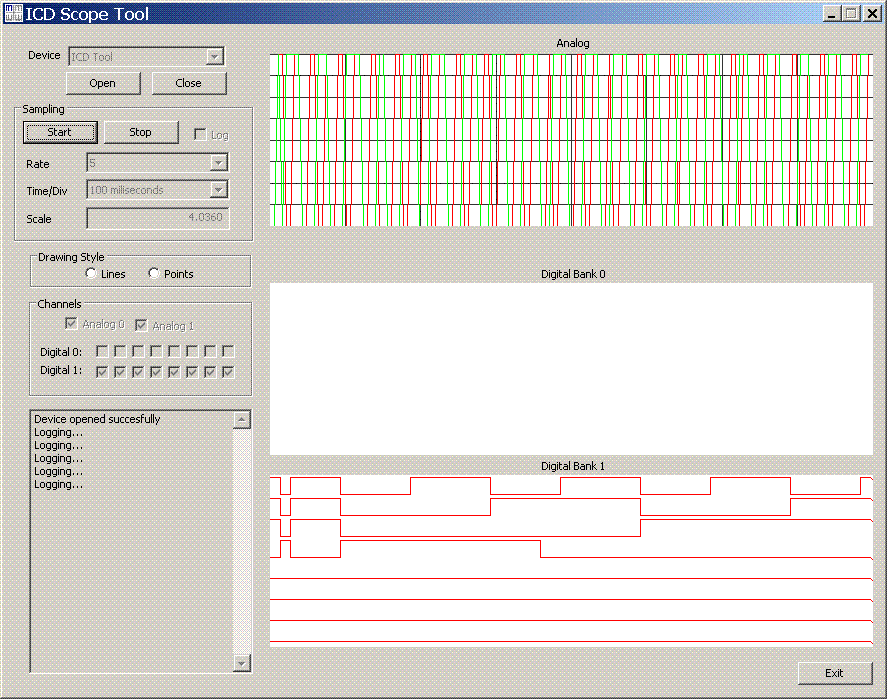The width and height of the screenshot is (887, 699).
Task: Click the Scale value field
Action: pos(158,218)
